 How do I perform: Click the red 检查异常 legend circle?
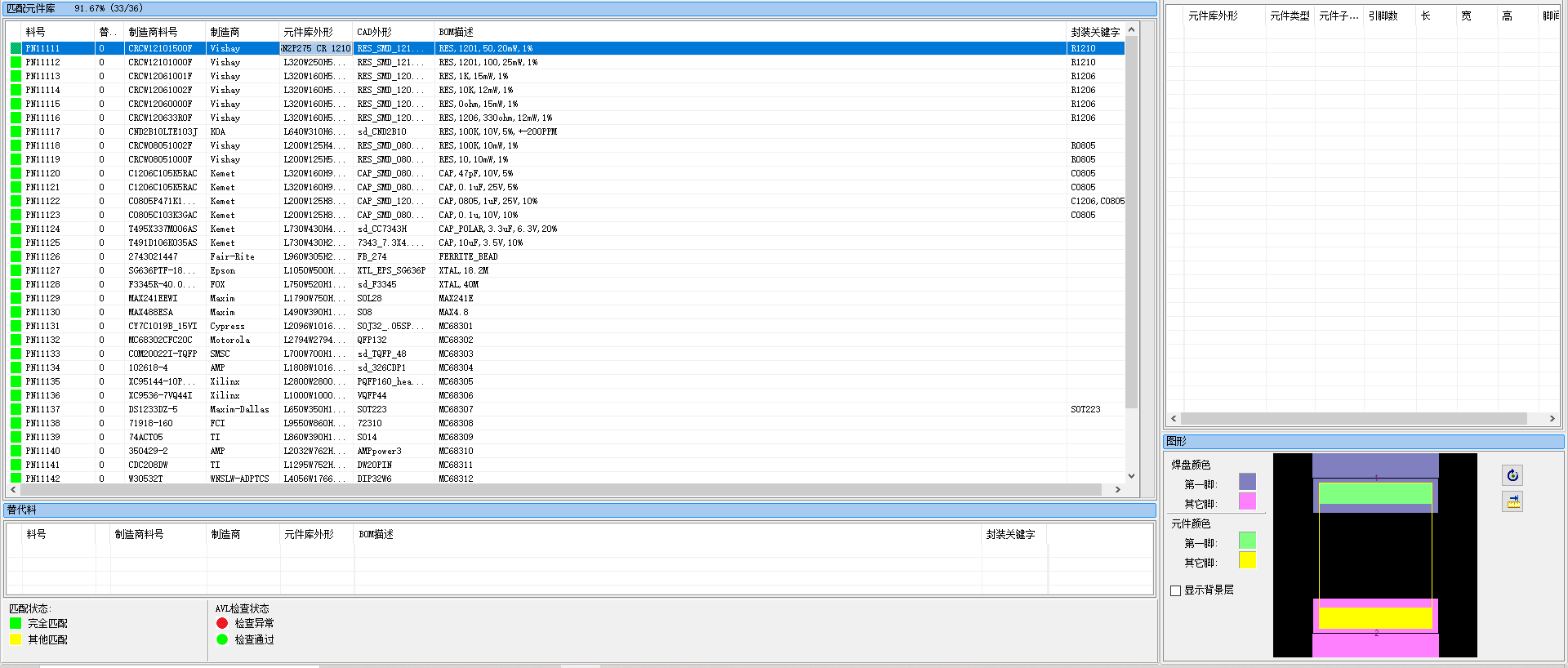point(222,623)
